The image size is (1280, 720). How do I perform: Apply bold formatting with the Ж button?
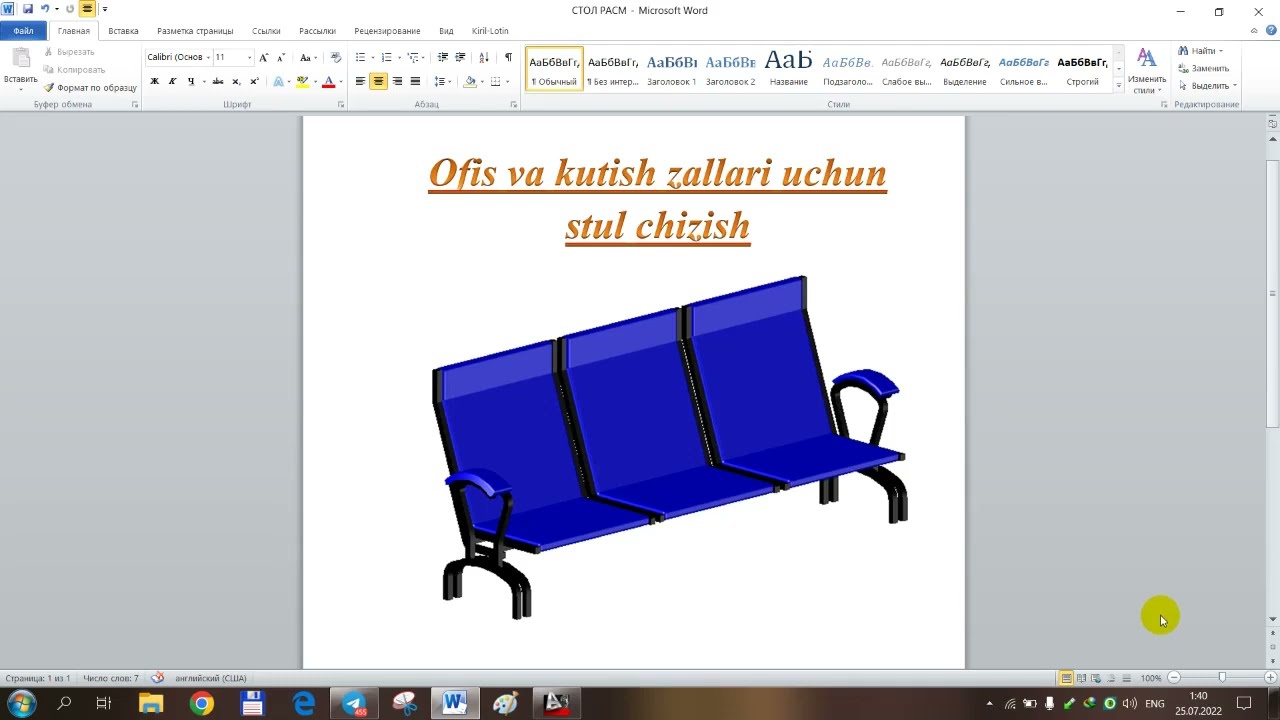click(154, 82)
